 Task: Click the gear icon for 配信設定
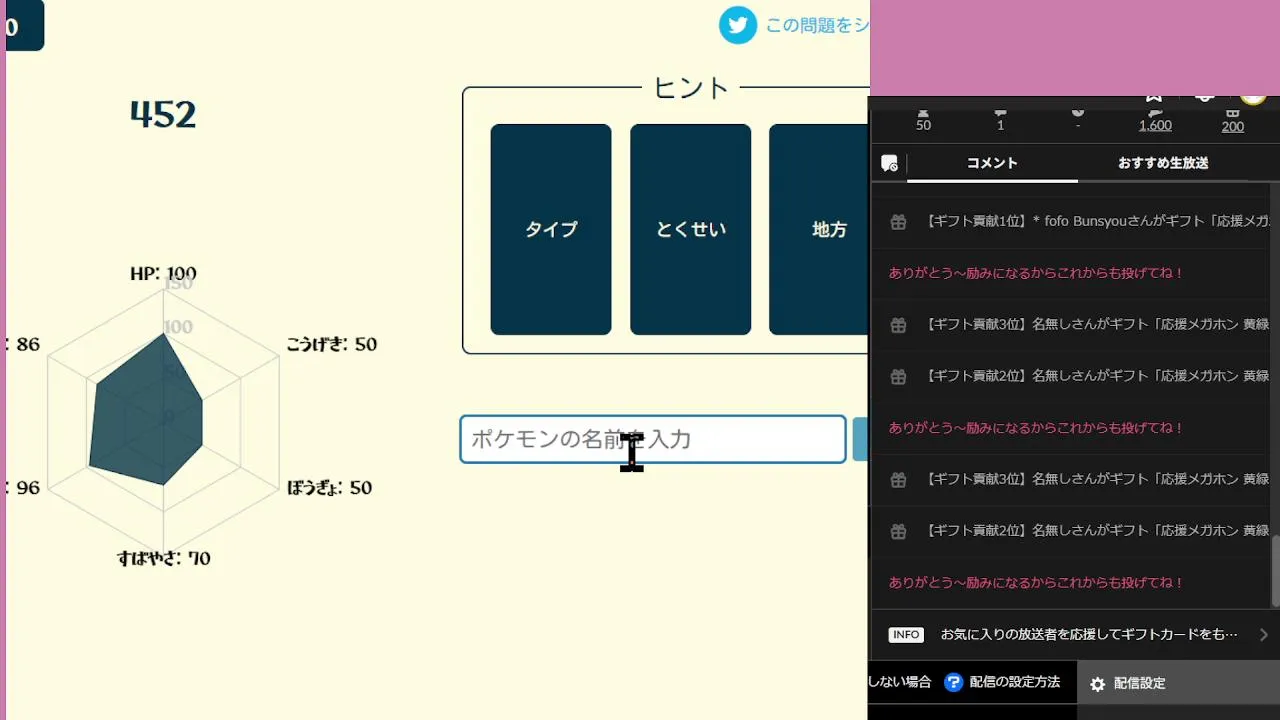tap(1097, 684)
